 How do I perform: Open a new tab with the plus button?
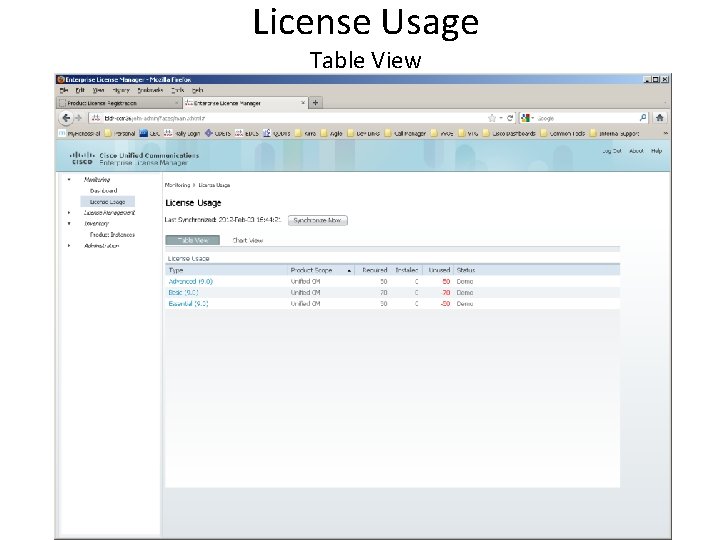(x=315, y=102)
